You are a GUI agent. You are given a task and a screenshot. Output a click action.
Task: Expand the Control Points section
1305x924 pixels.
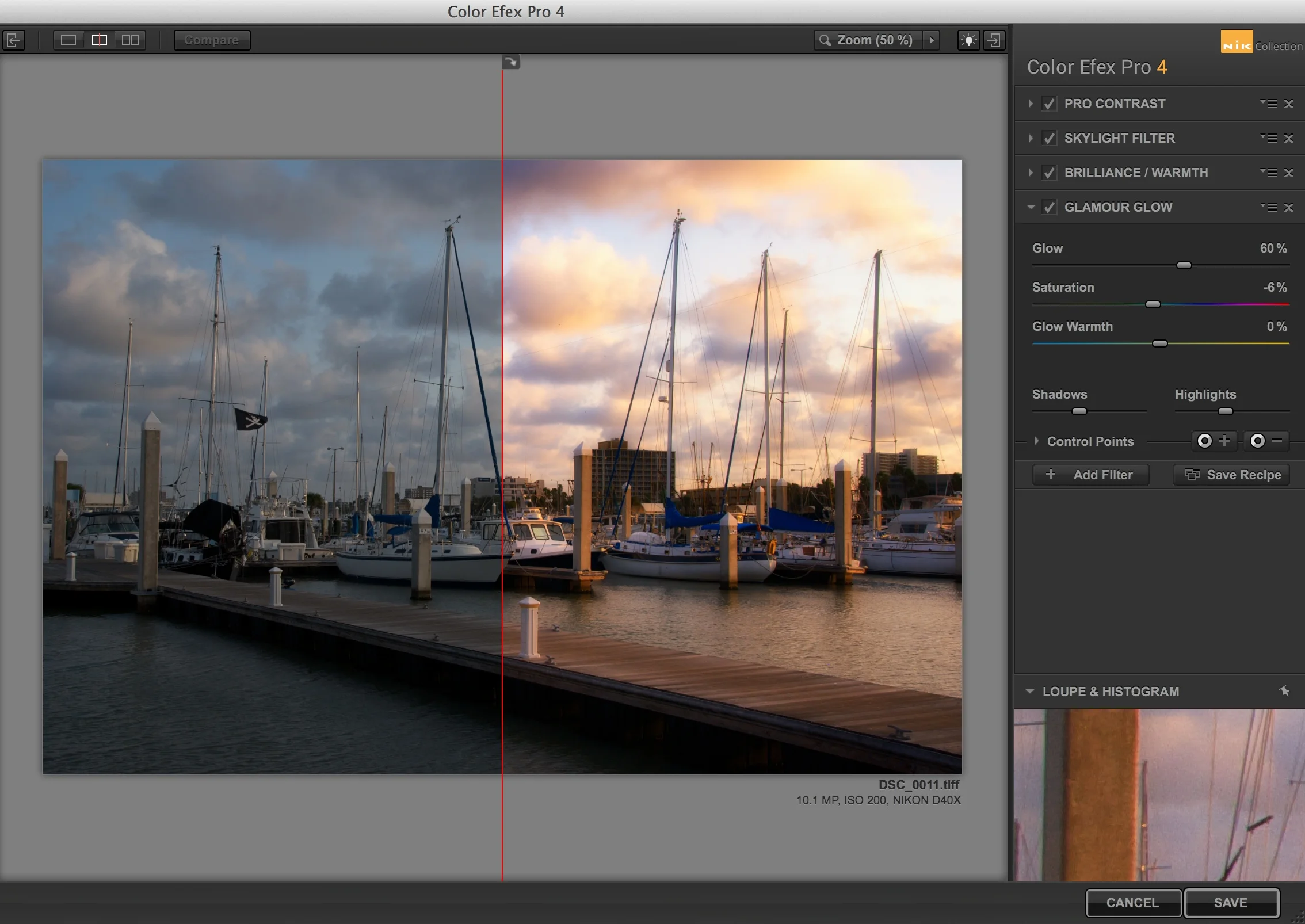click(x=1036, y=441)
